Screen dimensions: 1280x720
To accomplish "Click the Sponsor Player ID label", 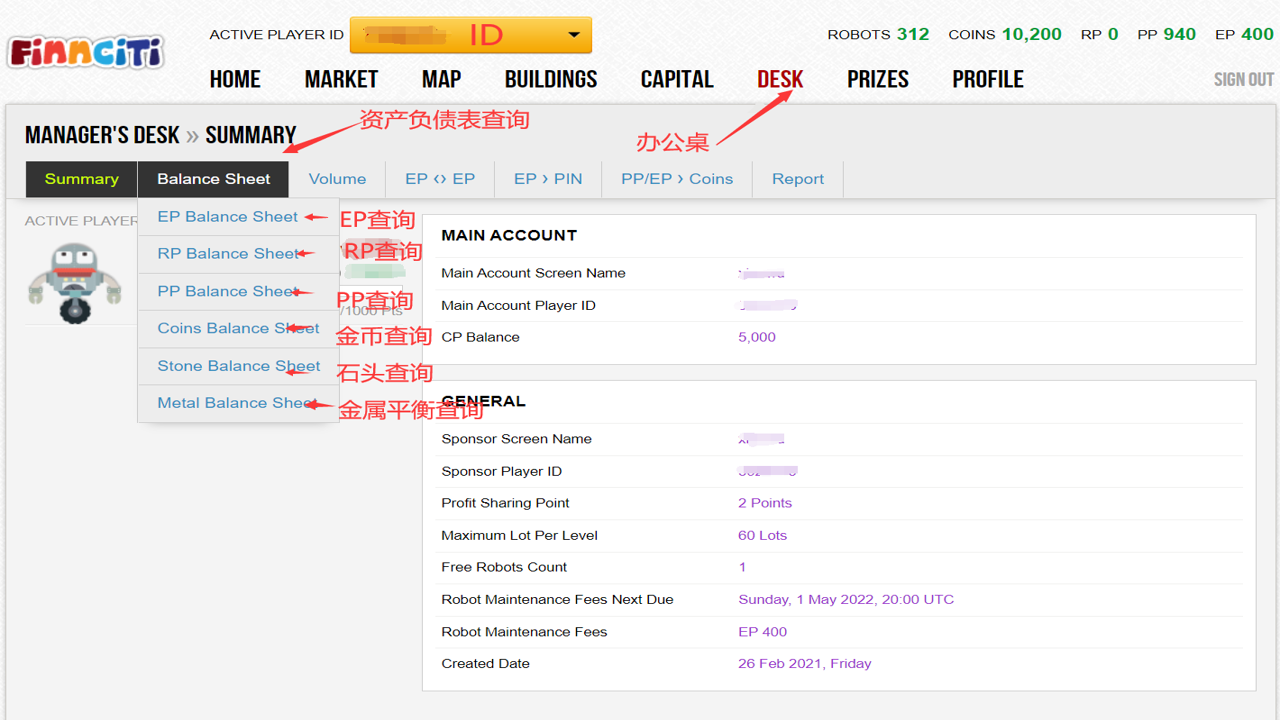I will click(501, 471).
